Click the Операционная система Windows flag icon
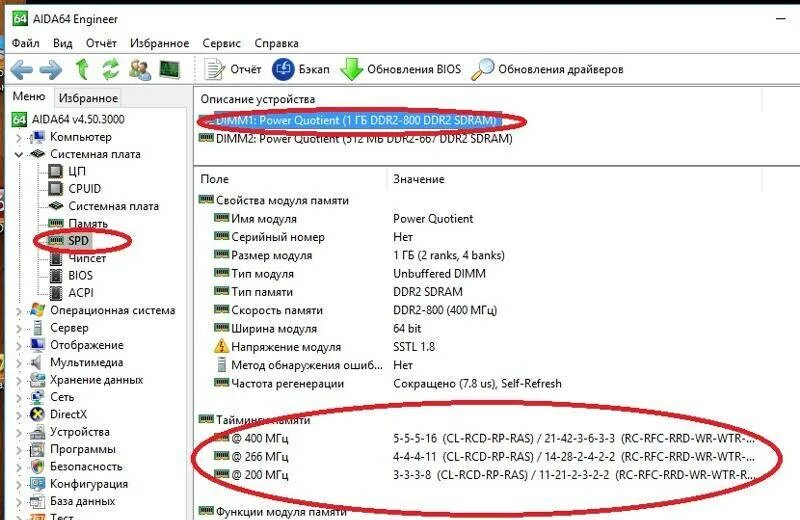Viewport: 800px width, 520px height. click(37, 310)
